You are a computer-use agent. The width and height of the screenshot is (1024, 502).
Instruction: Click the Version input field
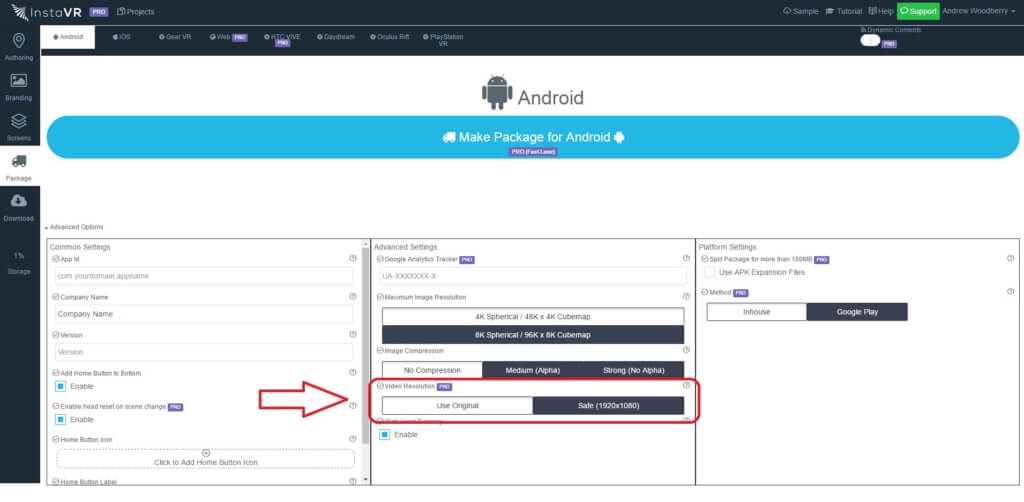tap(204, 351)
